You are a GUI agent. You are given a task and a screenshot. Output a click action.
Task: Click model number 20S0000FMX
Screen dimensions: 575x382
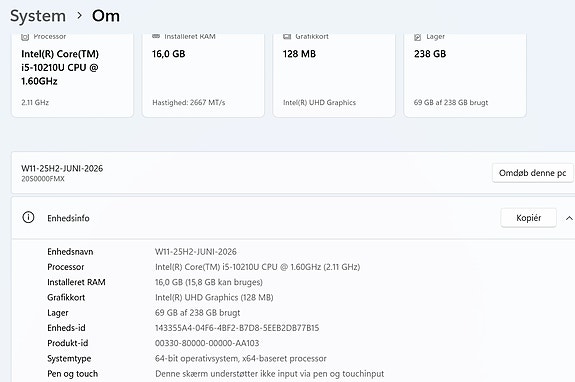(43, 179)
